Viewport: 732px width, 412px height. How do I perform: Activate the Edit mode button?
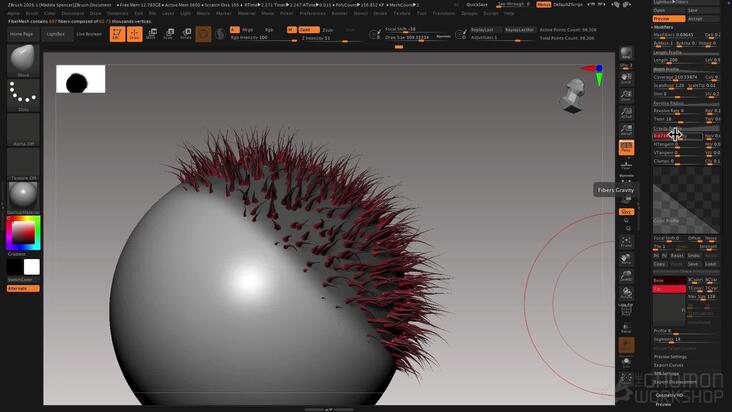click(x=117, y=34)
